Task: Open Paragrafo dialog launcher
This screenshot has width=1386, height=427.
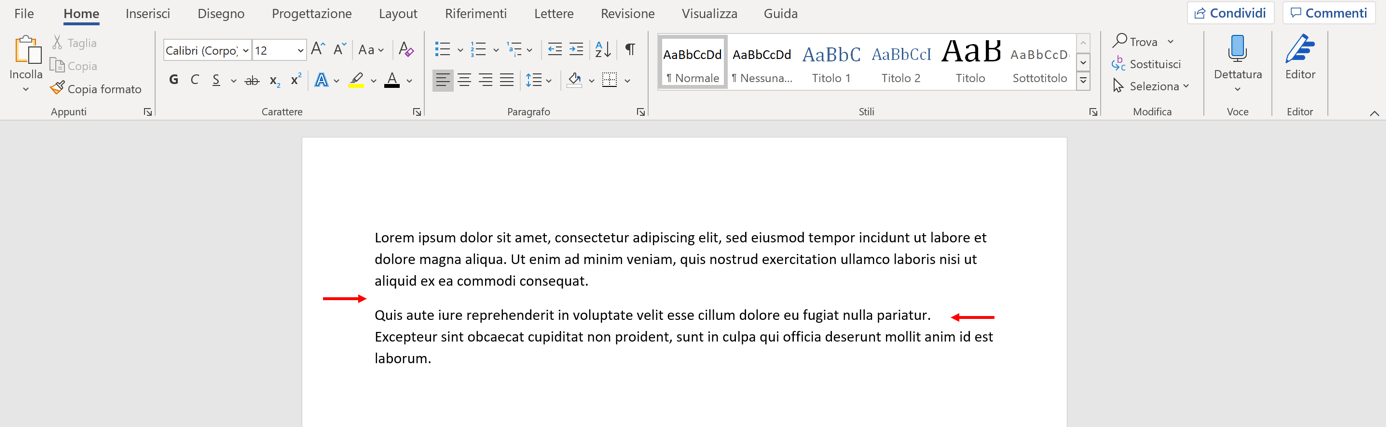Action: click(641, 112)
